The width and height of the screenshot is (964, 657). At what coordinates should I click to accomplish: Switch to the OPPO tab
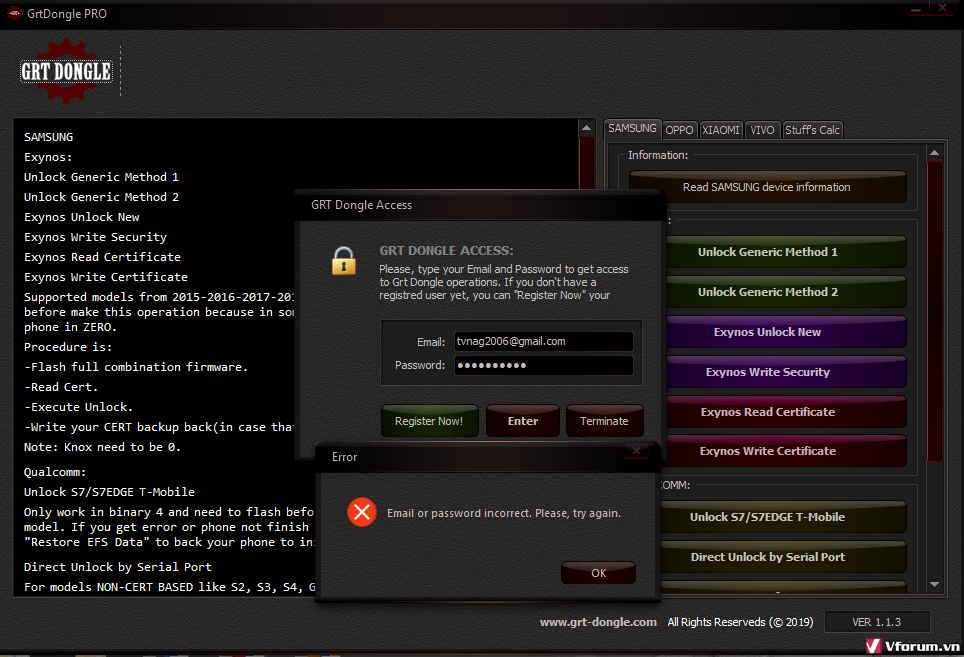click(x=679, y=130)
